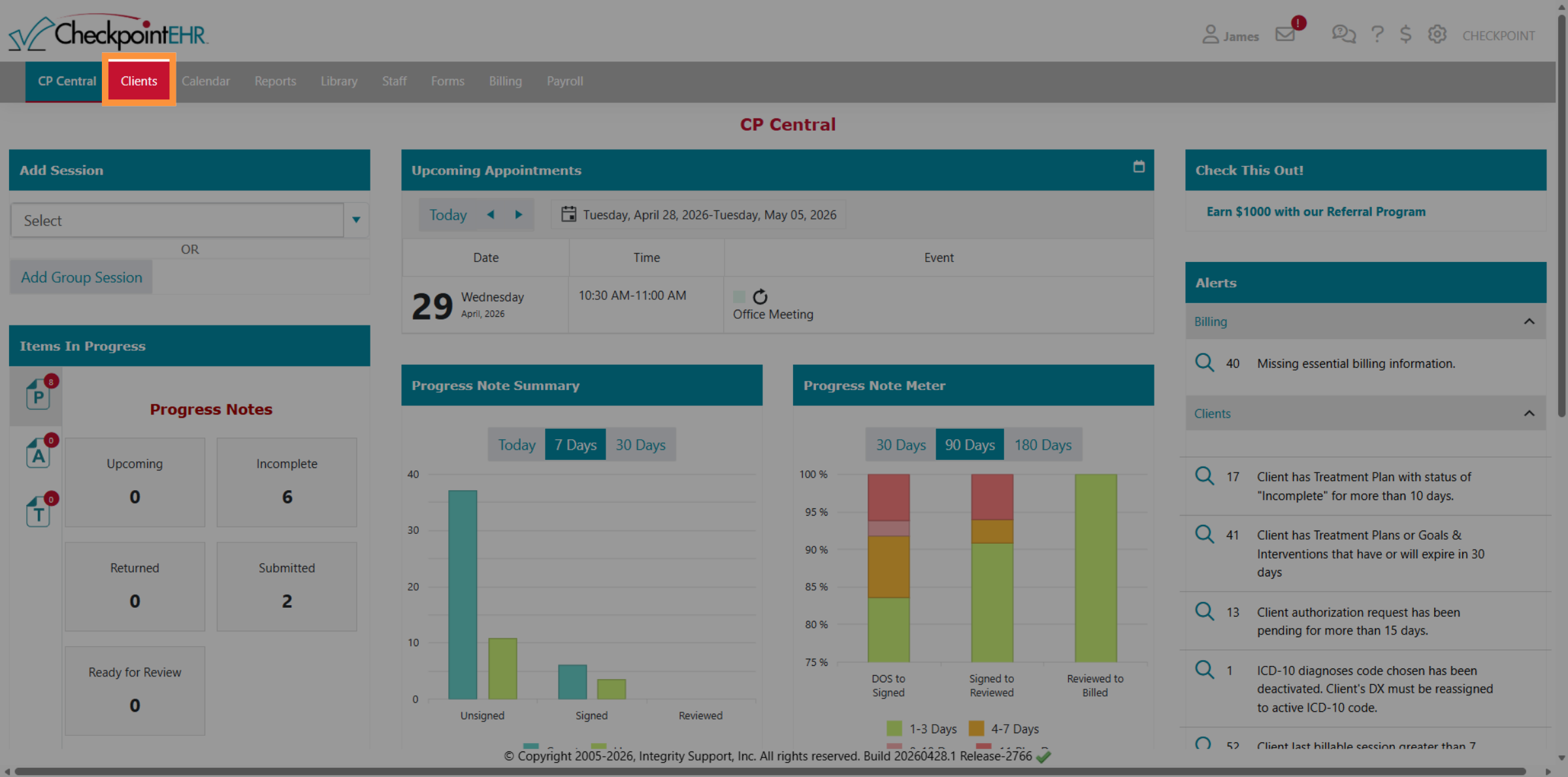The width and height of the screenshot is (1568, 777).
Task: Search the deactivated ICD-10 diagnoses alert
Action: point(1204,669)
